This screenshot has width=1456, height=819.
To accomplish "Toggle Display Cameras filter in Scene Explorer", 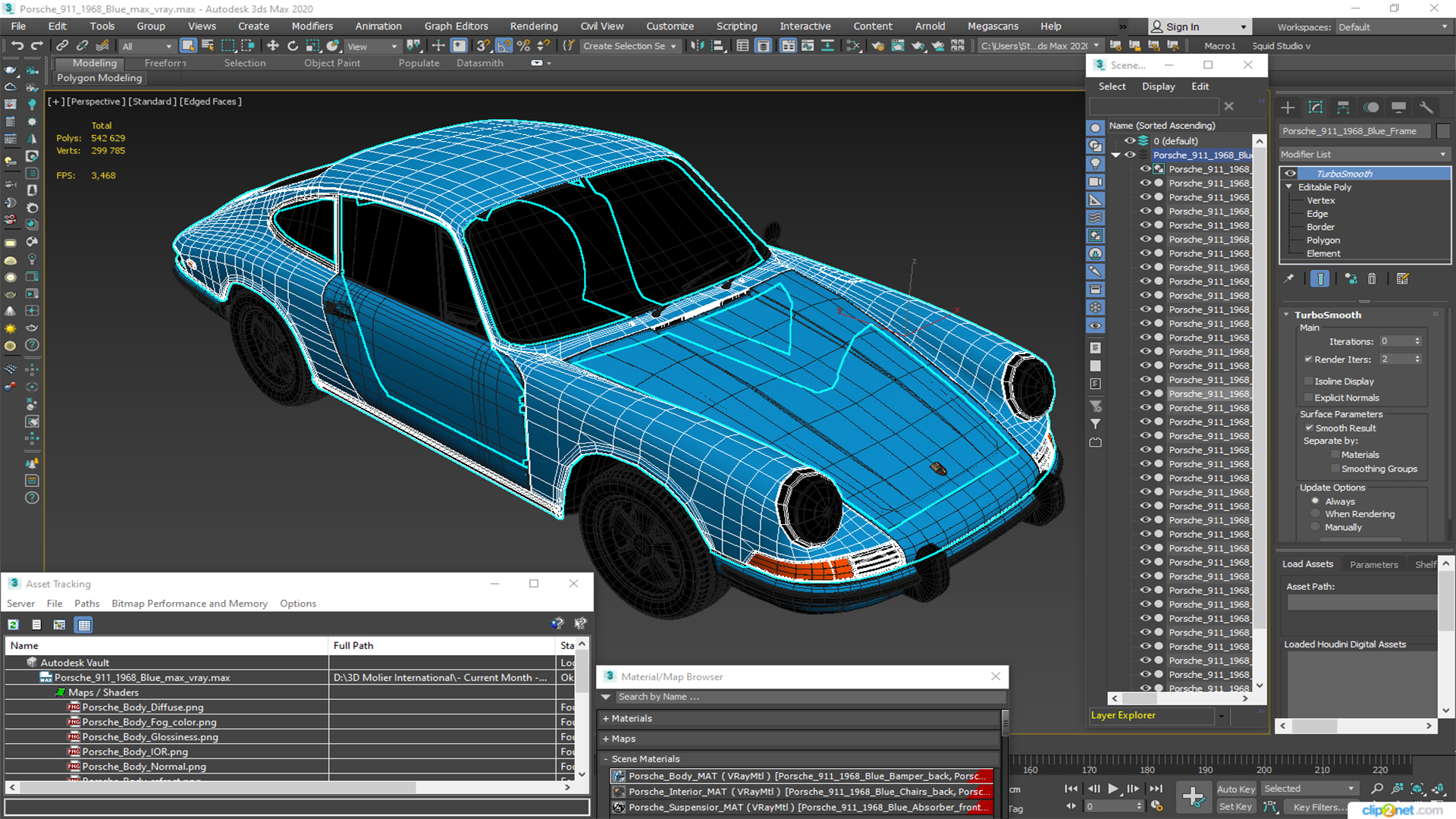I will [x=1096, y=182].
